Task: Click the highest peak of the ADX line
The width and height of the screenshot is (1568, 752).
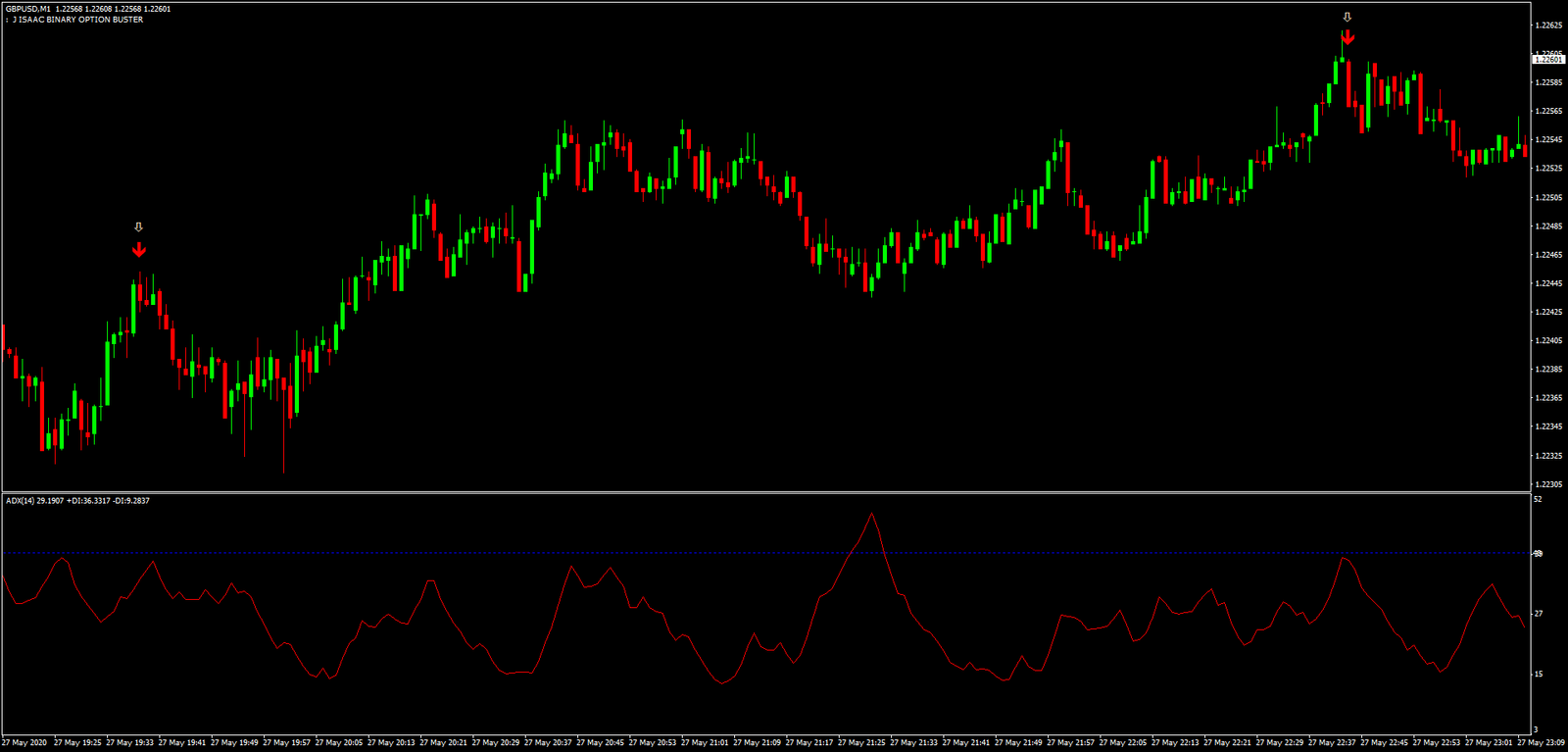Action: click(871, 513)
